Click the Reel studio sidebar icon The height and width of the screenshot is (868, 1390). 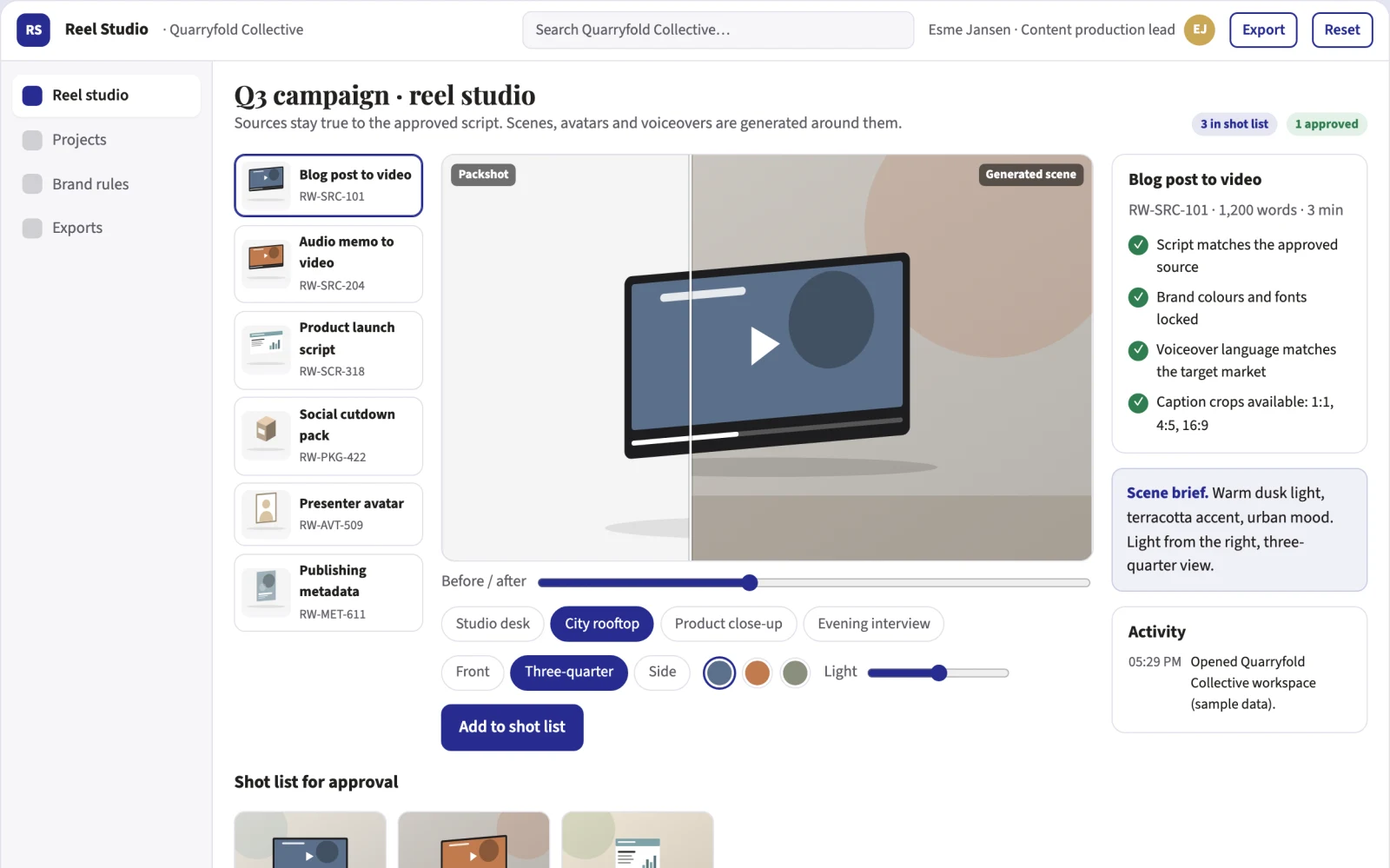tap(32, 96)
